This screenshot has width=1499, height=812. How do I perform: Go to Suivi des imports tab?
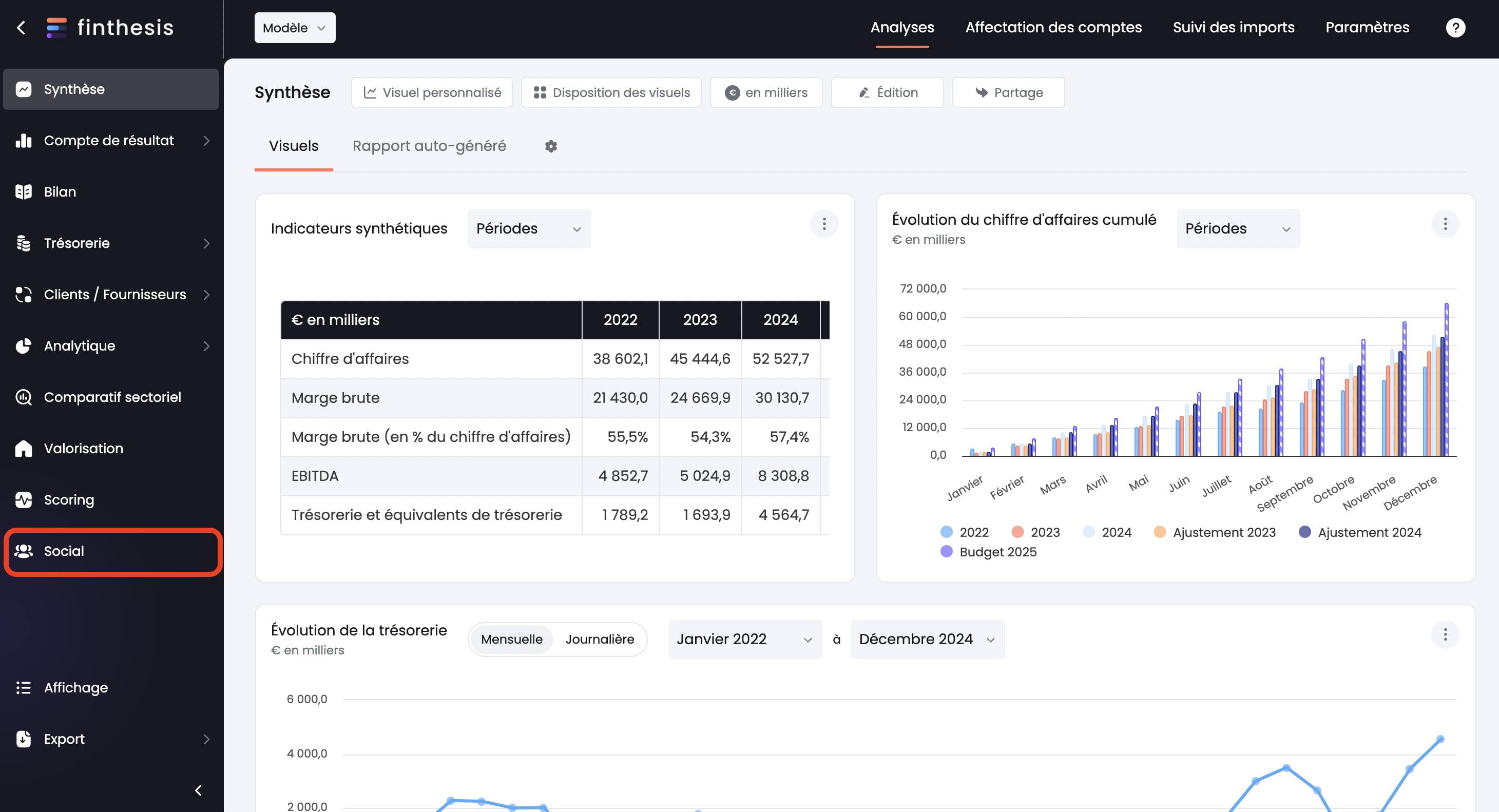point(1233,27)
